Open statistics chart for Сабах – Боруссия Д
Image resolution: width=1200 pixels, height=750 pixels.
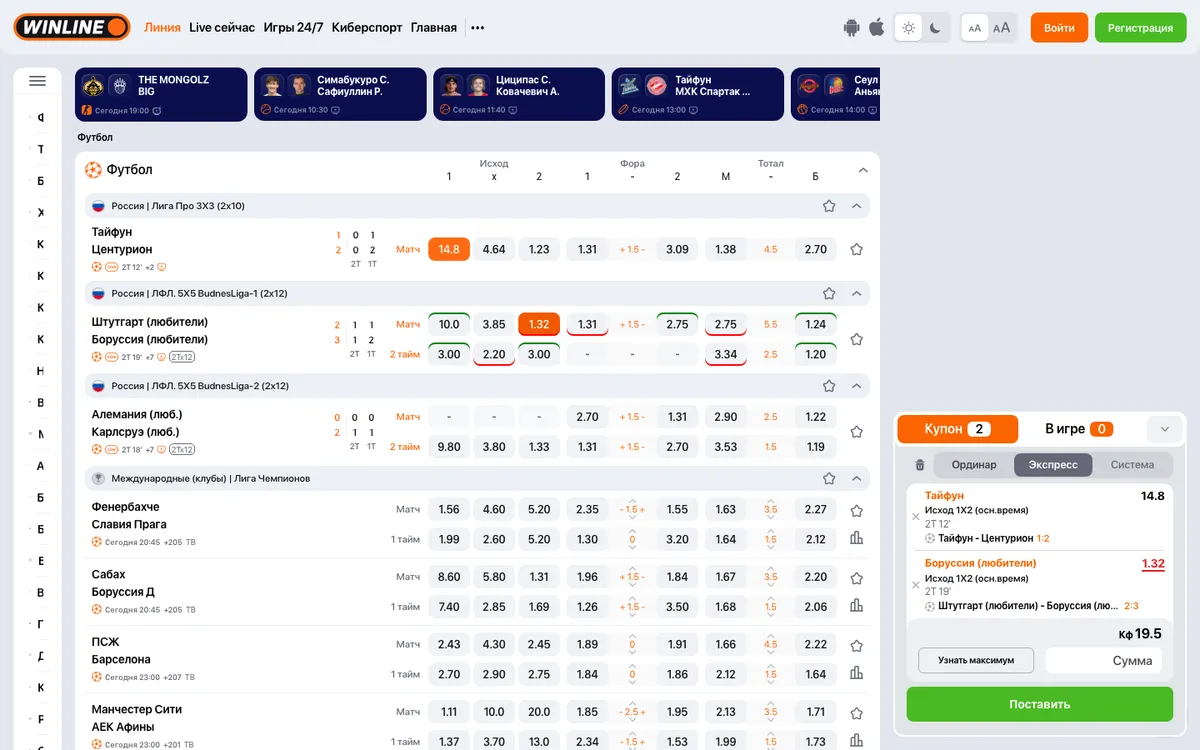(x=856, y=605)
